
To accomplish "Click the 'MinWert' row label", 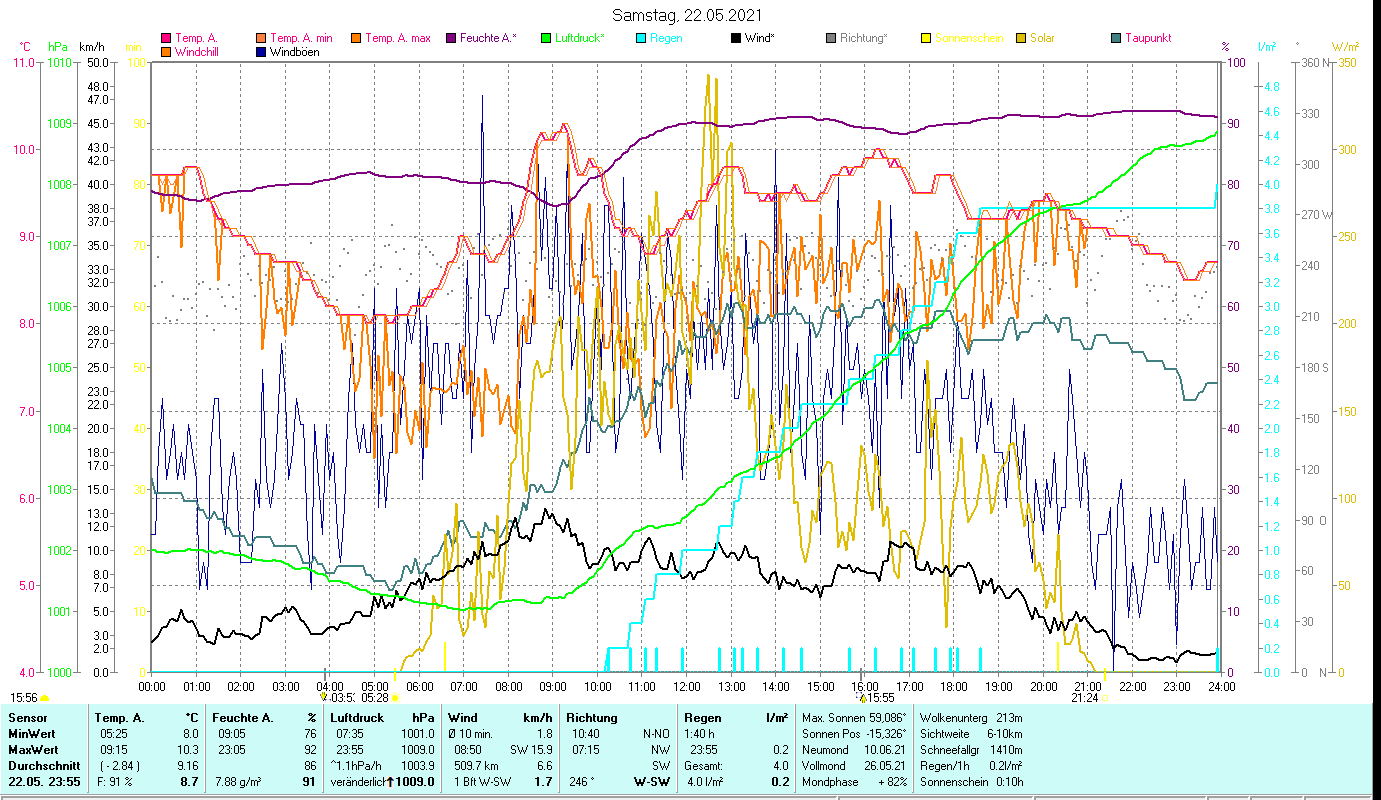I will [x=32, y=734].
